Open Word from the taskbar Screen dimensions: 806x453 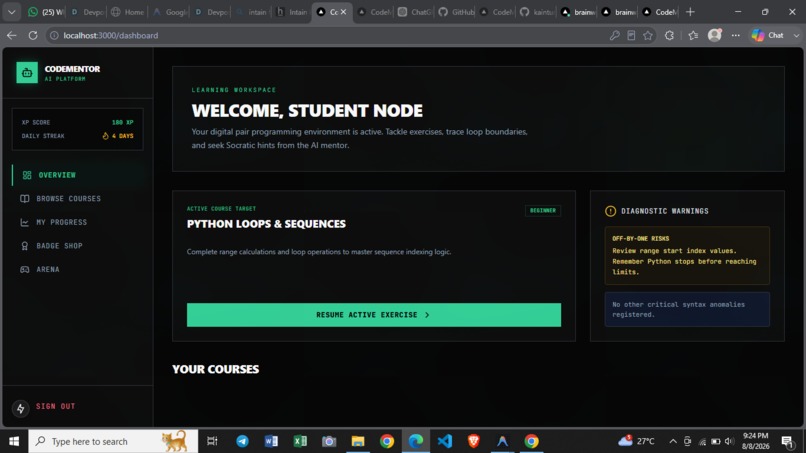[271, 441]
